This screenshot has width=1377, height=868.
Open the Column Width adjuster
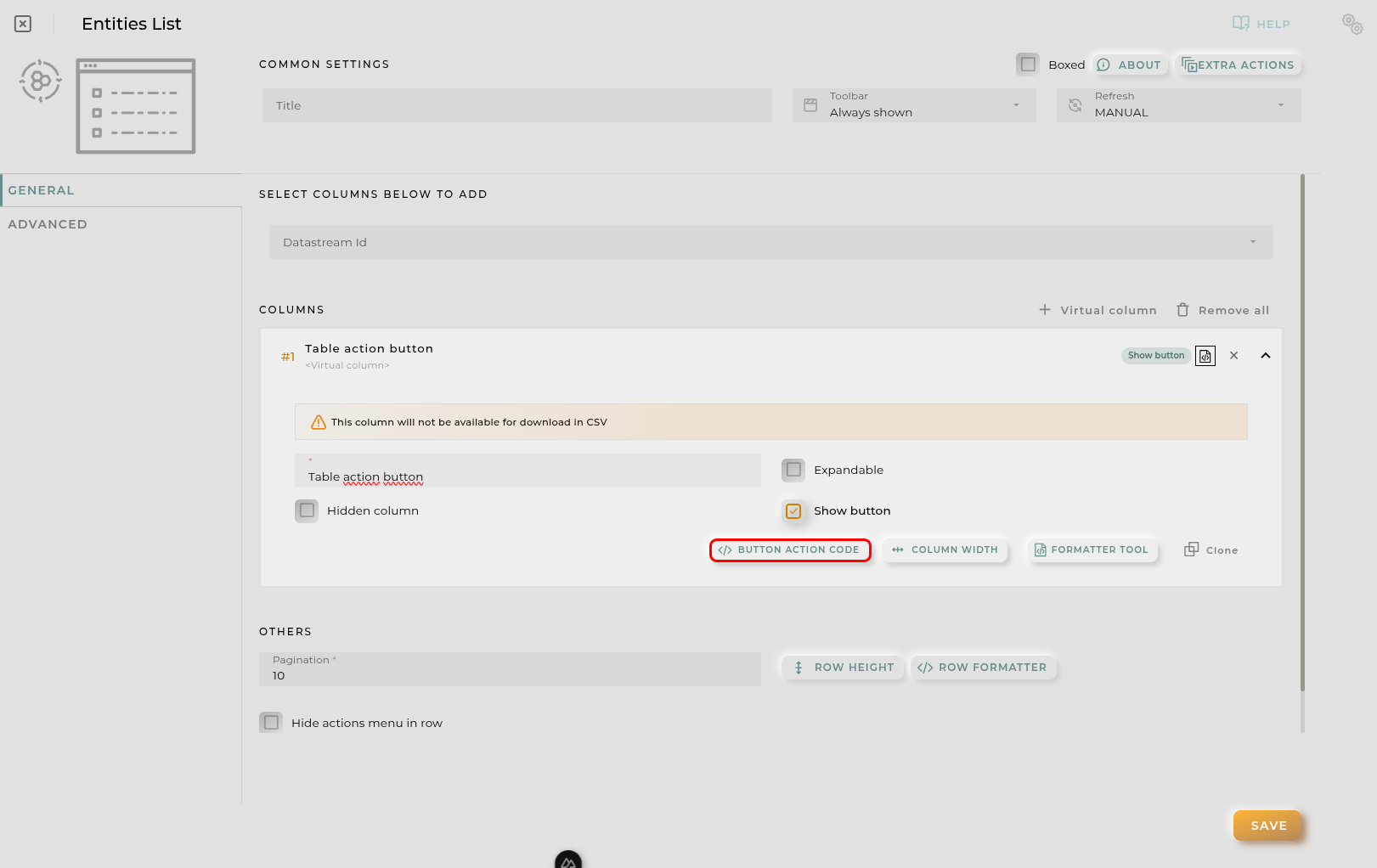[x=945, y=550]
